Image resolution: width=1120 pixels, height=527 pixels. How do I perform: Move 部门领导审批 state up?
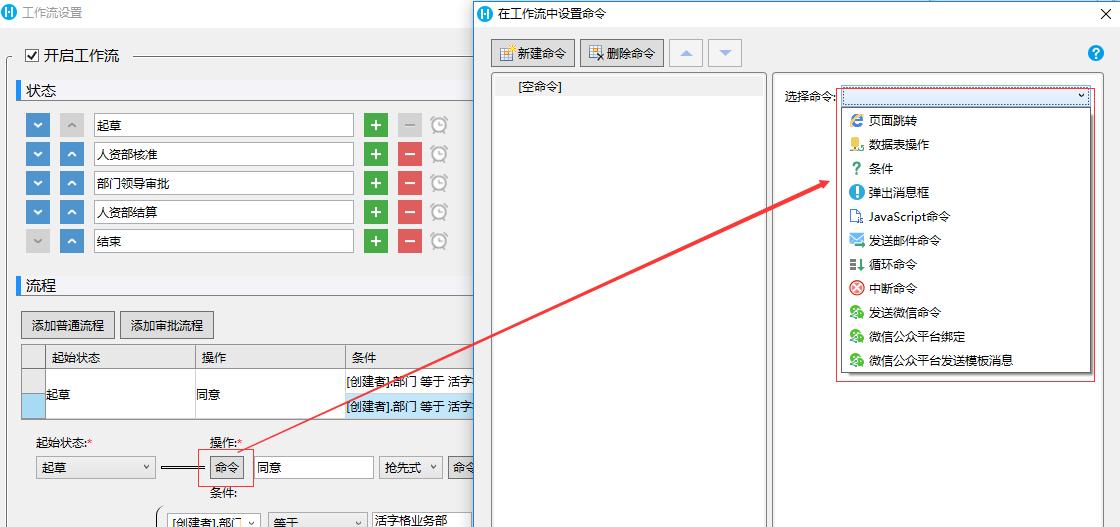click(x=71, y=184)
